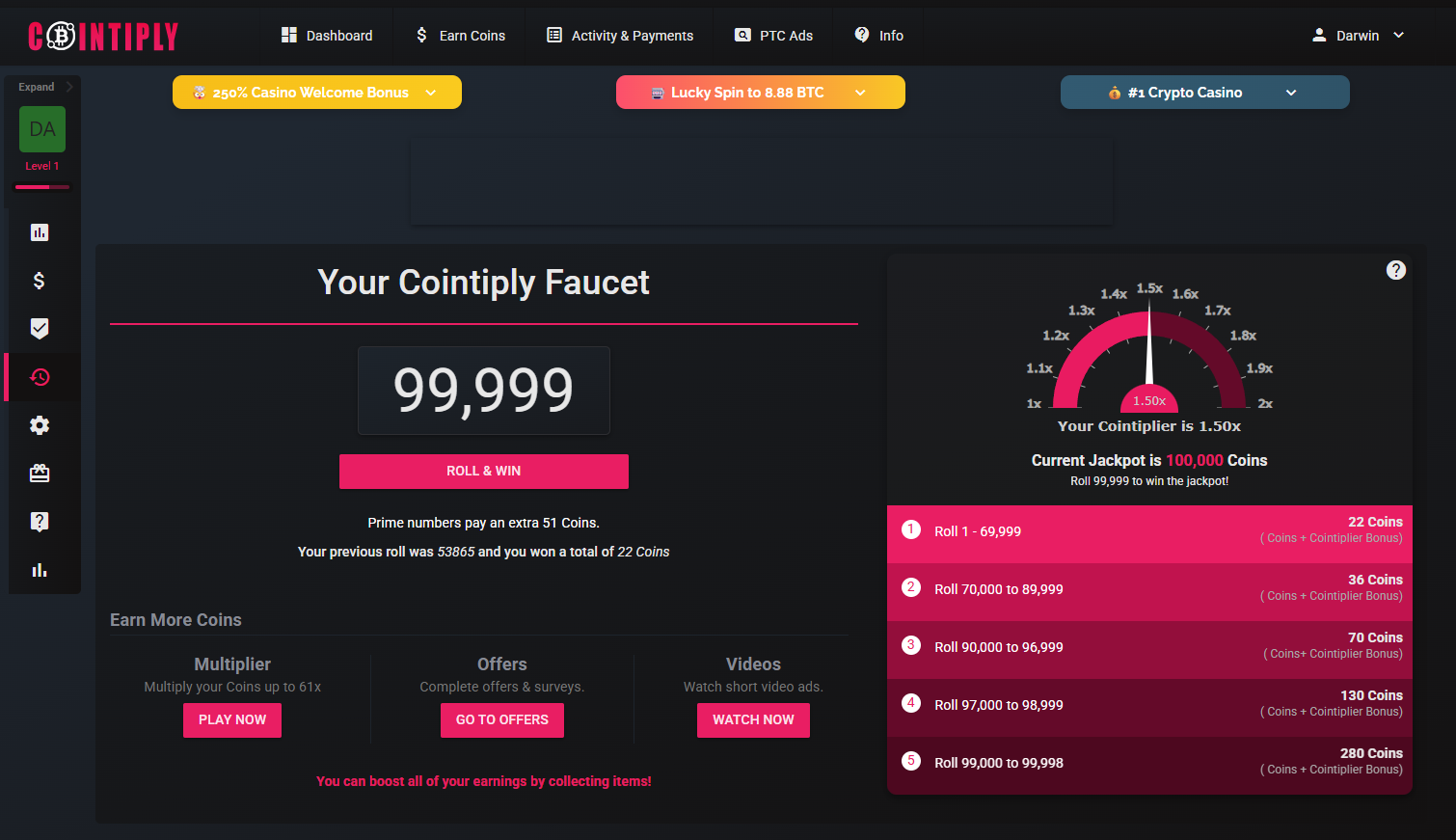Click the 280 Coins prize text
Image resolution: width=1456 pixels, height=840 pixels.
pyautogui.click(x=1371, y=753)
